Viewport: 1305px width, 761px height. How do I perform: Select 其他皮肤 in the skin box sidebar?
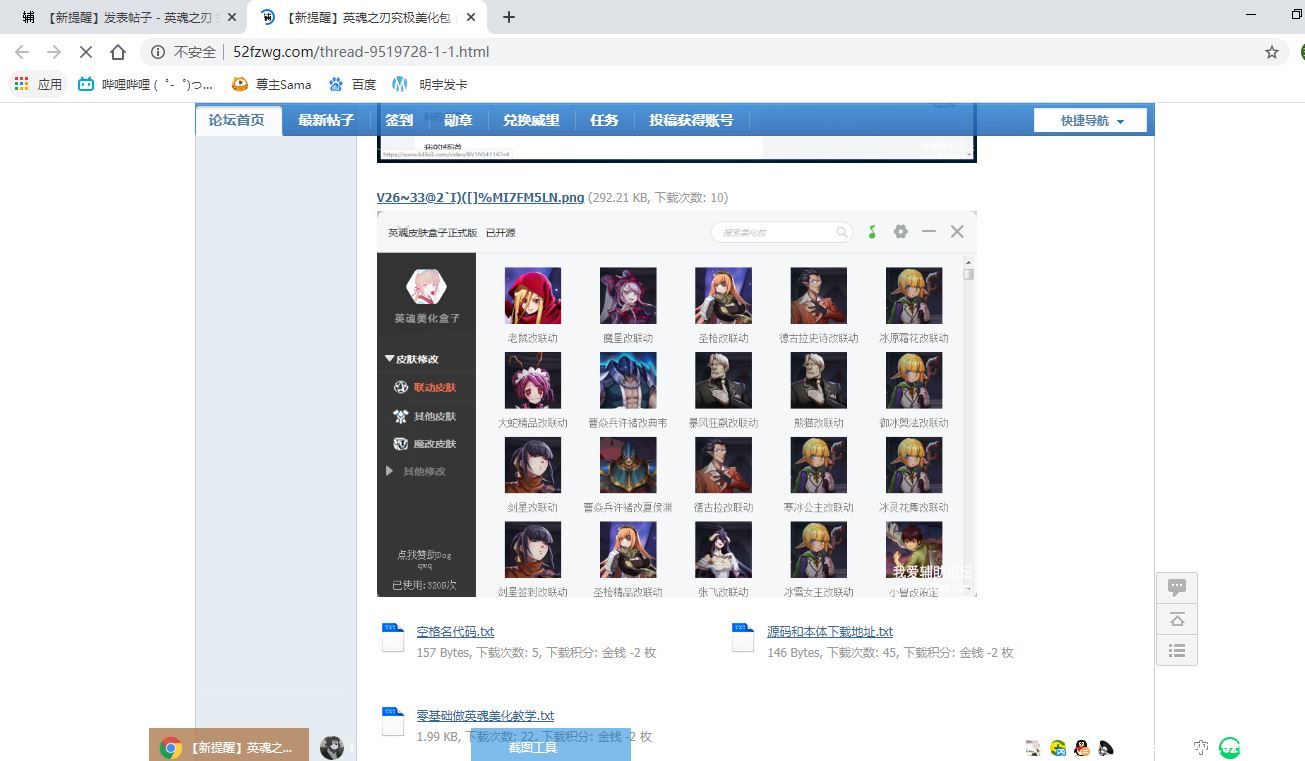425,416
